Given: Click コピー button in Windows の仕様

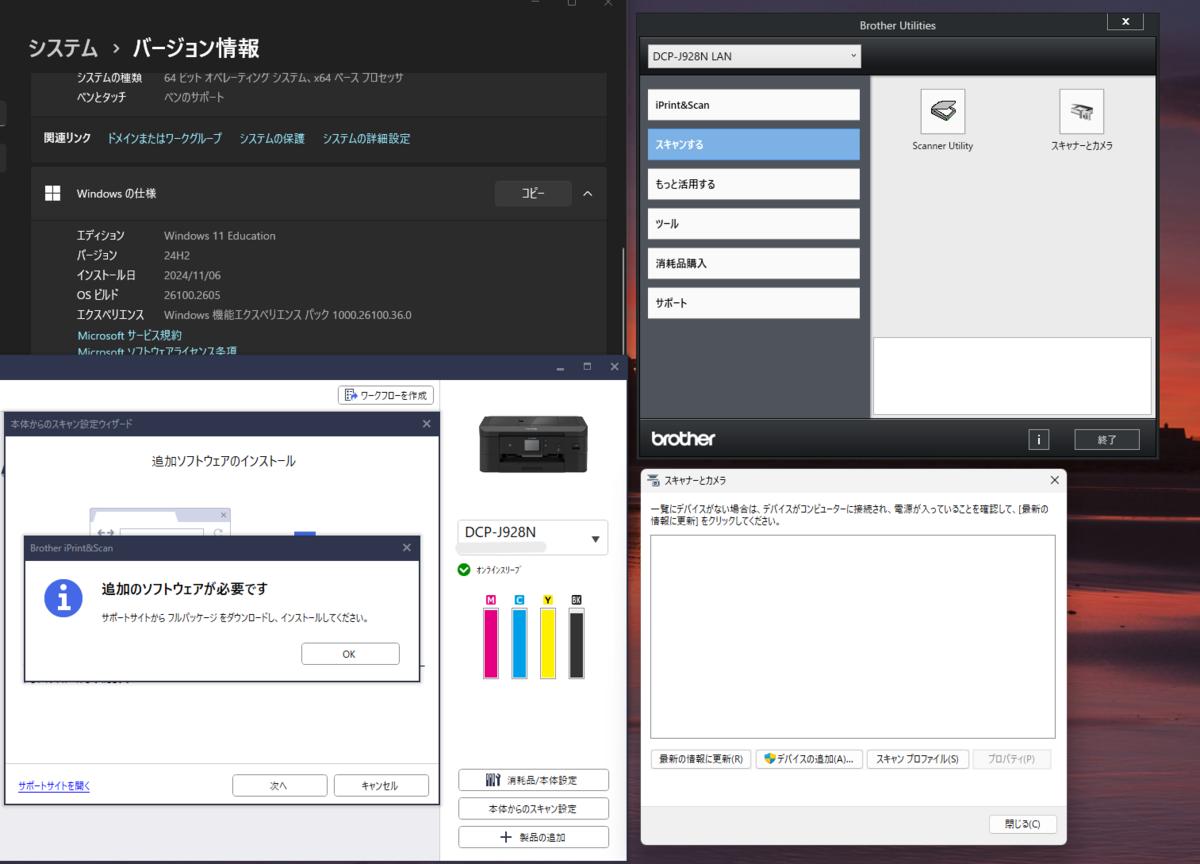Looking at the screenshot, I should [533, 194].
